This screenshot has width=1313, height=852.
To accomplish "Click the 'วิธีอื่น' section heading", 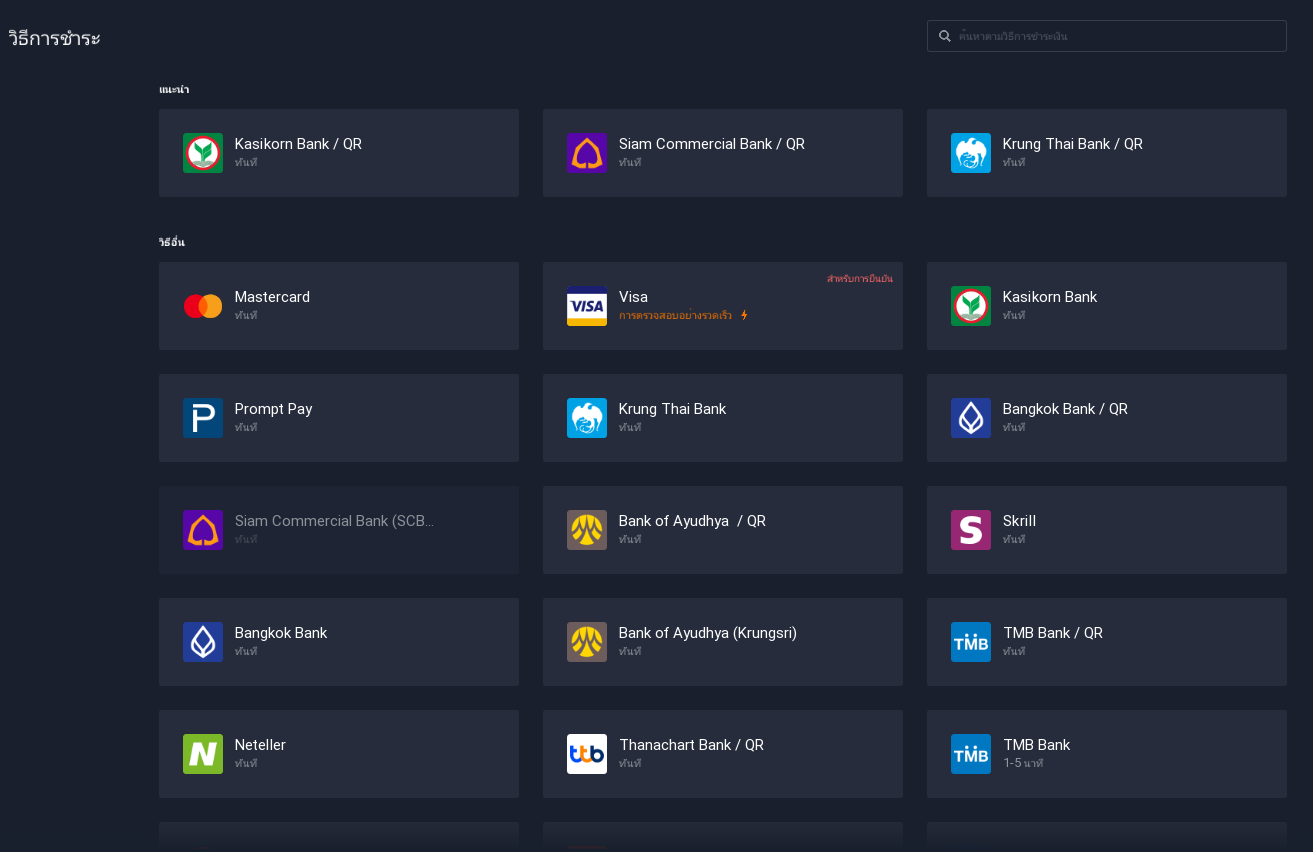I will pos(172,242).
